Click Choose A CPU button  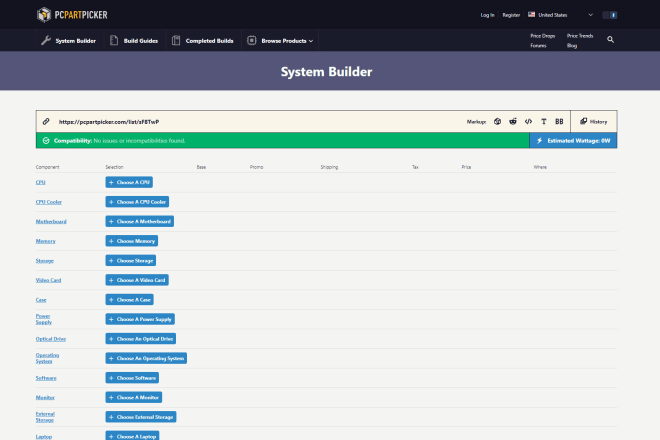129,182
